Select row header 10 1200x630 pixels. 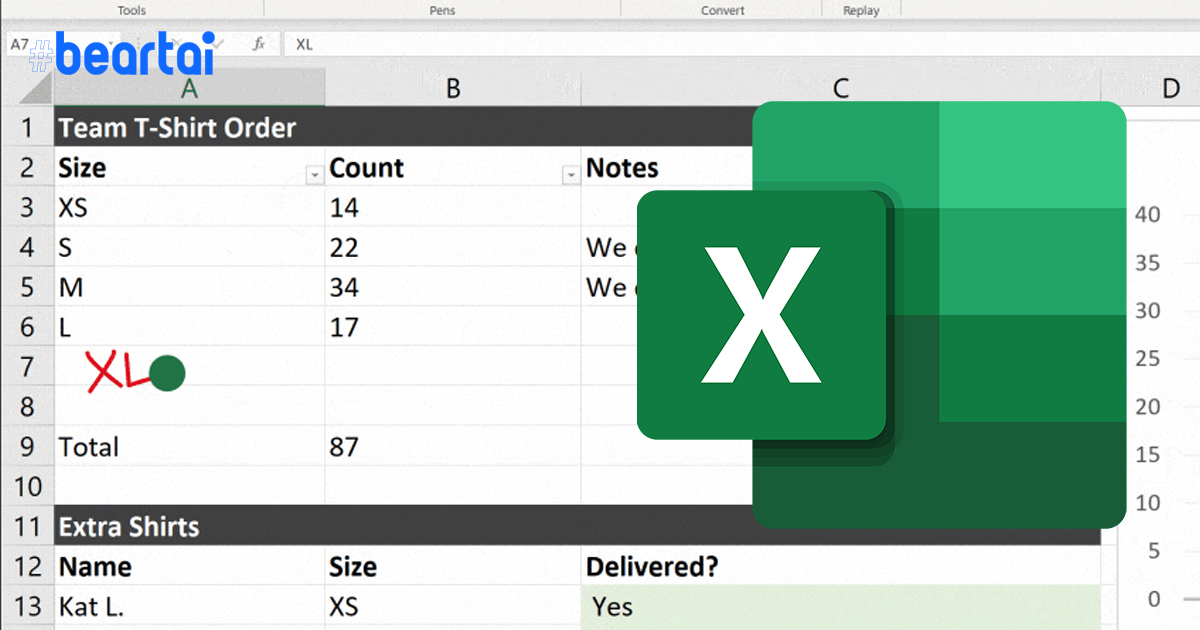tap(27, 486)
